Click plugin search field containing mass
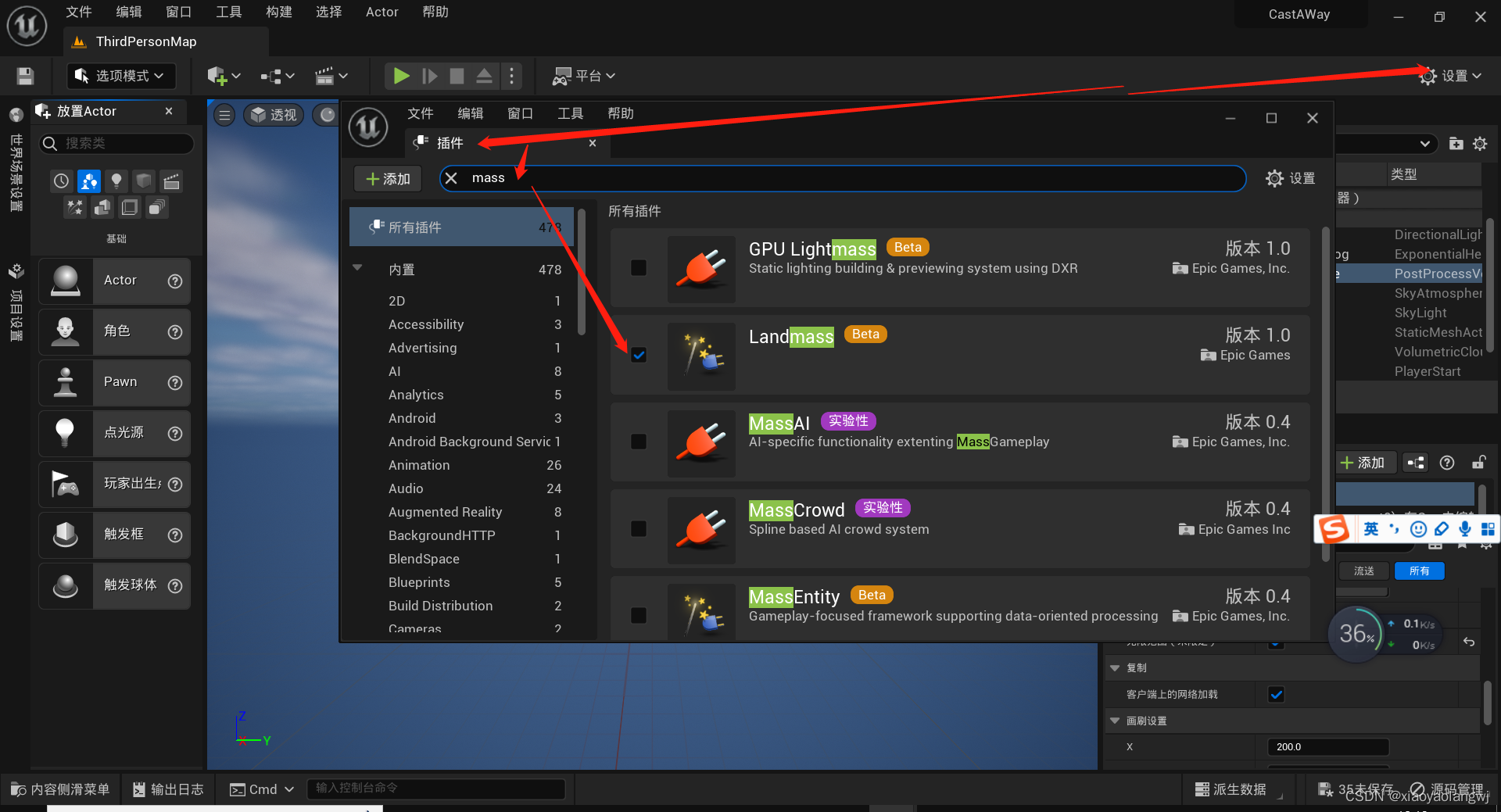 point(843,178)
